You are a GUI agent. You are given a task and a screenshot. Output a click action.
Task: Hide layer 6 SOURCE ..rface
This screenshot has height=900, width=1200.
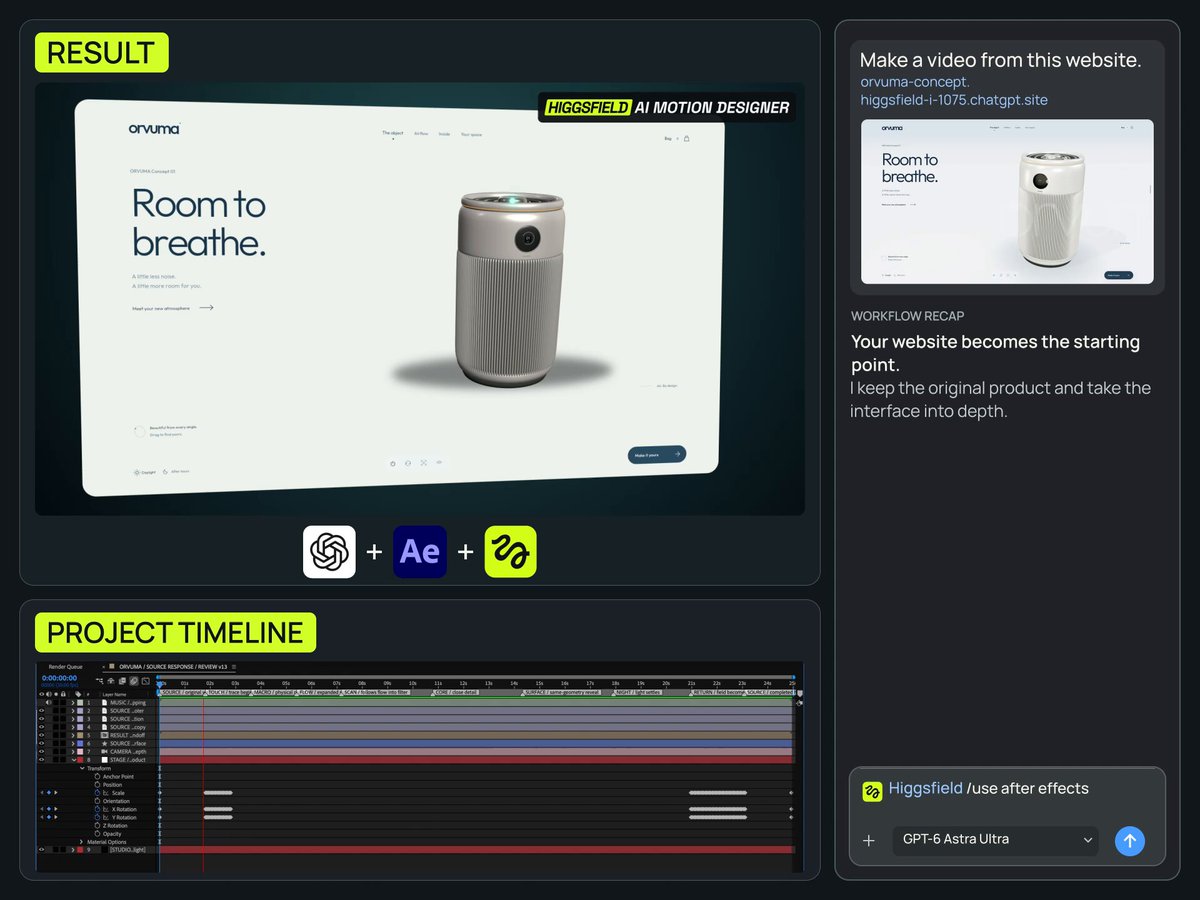click(41, 743)
